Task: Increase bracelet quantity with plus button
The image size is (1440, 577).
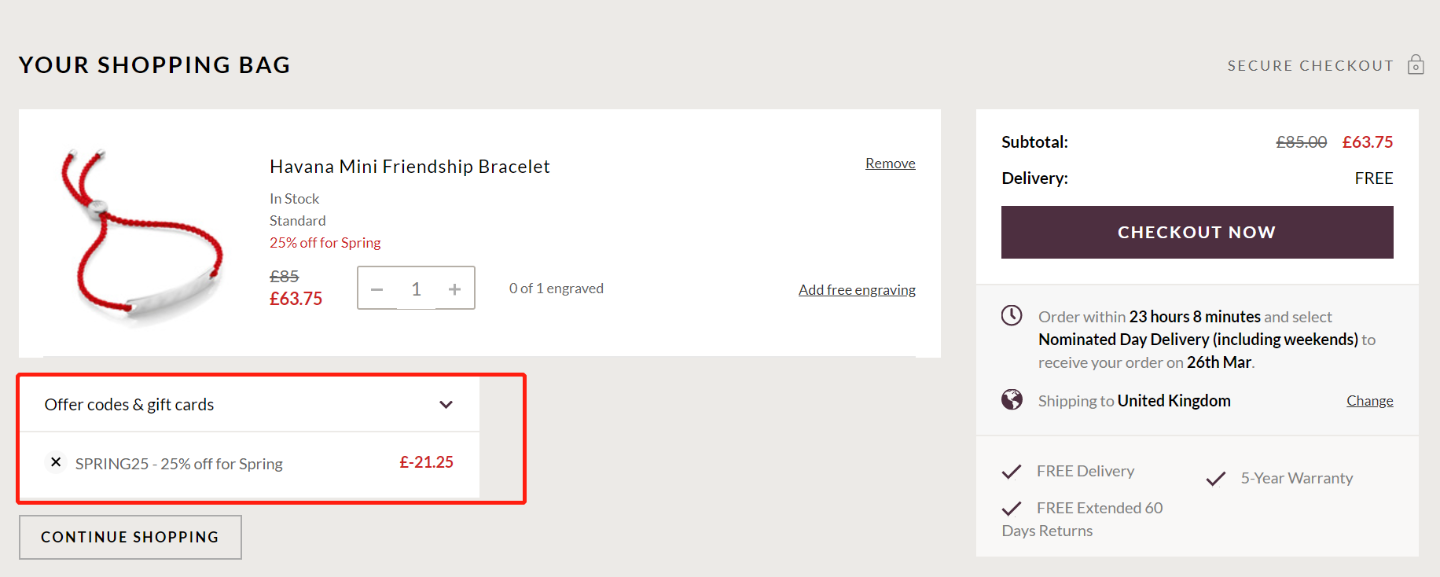Action: pyautogui.click(x=455, y=289)
